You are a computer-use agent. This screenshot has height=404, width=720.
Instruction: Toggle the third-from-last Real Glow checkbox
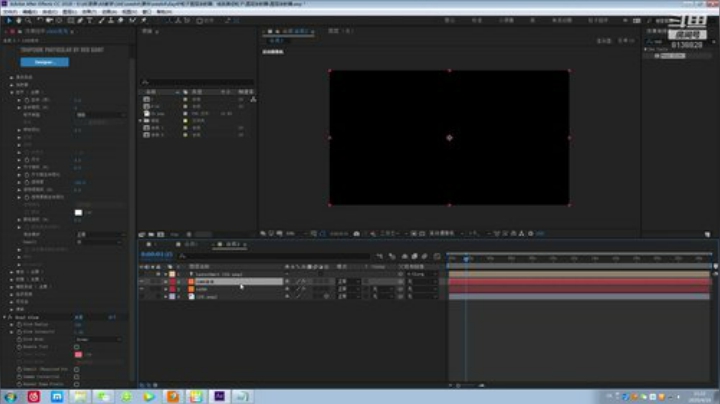pyautogui.click(x=77, y=369)
